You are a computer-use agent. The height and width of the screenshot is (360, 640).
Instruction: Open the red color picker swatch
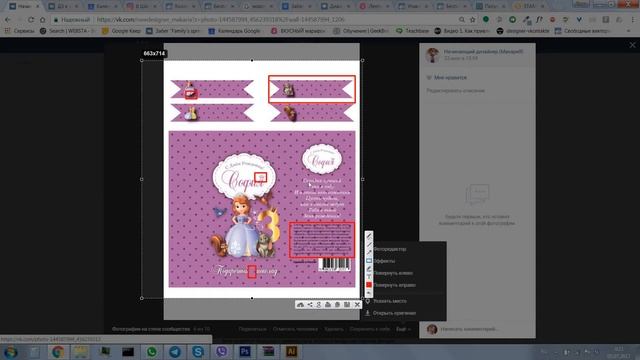pos(369,284)
